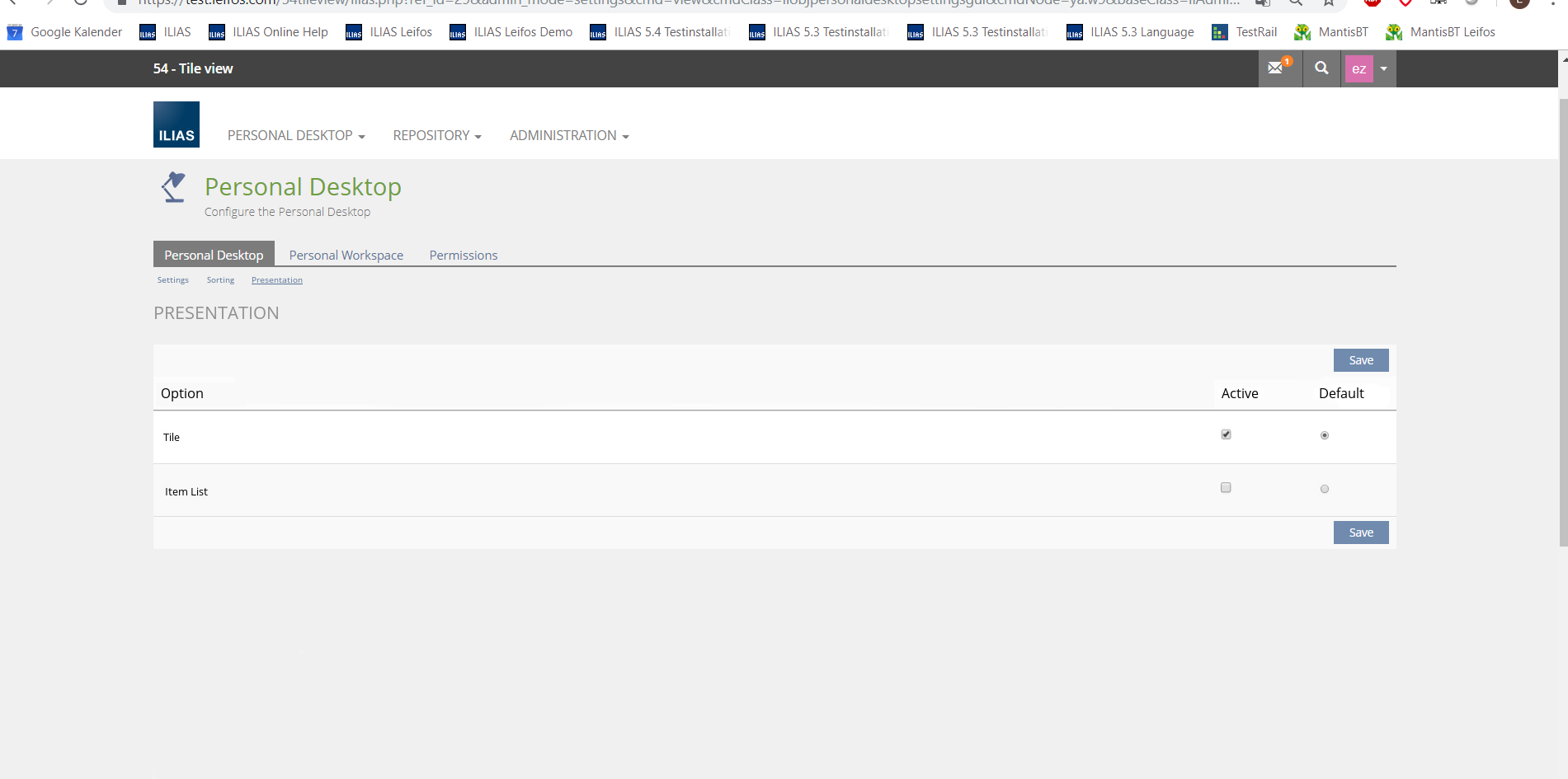
Task: Enable the Active checkbox for Item List
Action: [x=1226, y=488]
